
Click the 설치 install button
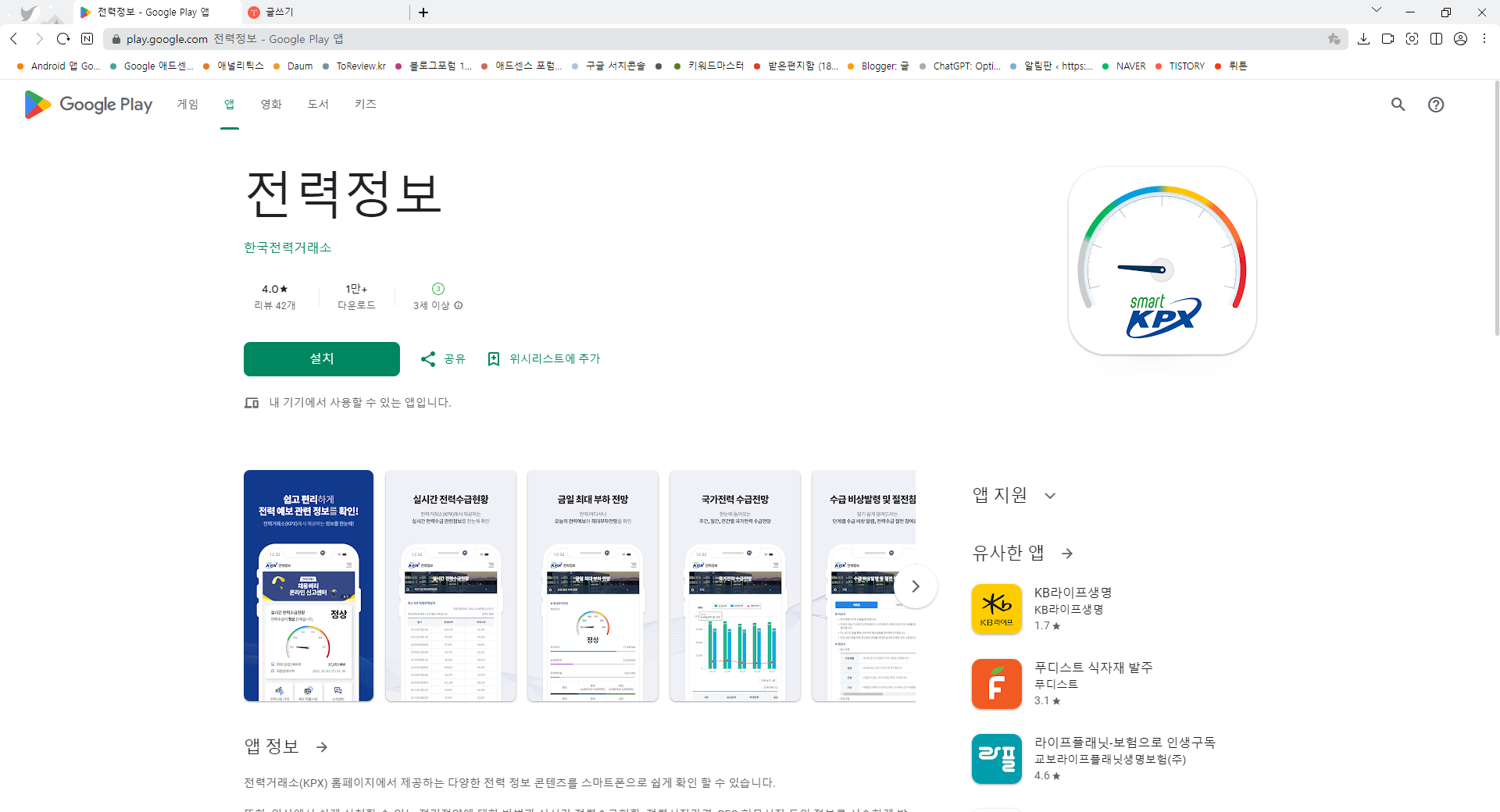click(x=320, y=358)
